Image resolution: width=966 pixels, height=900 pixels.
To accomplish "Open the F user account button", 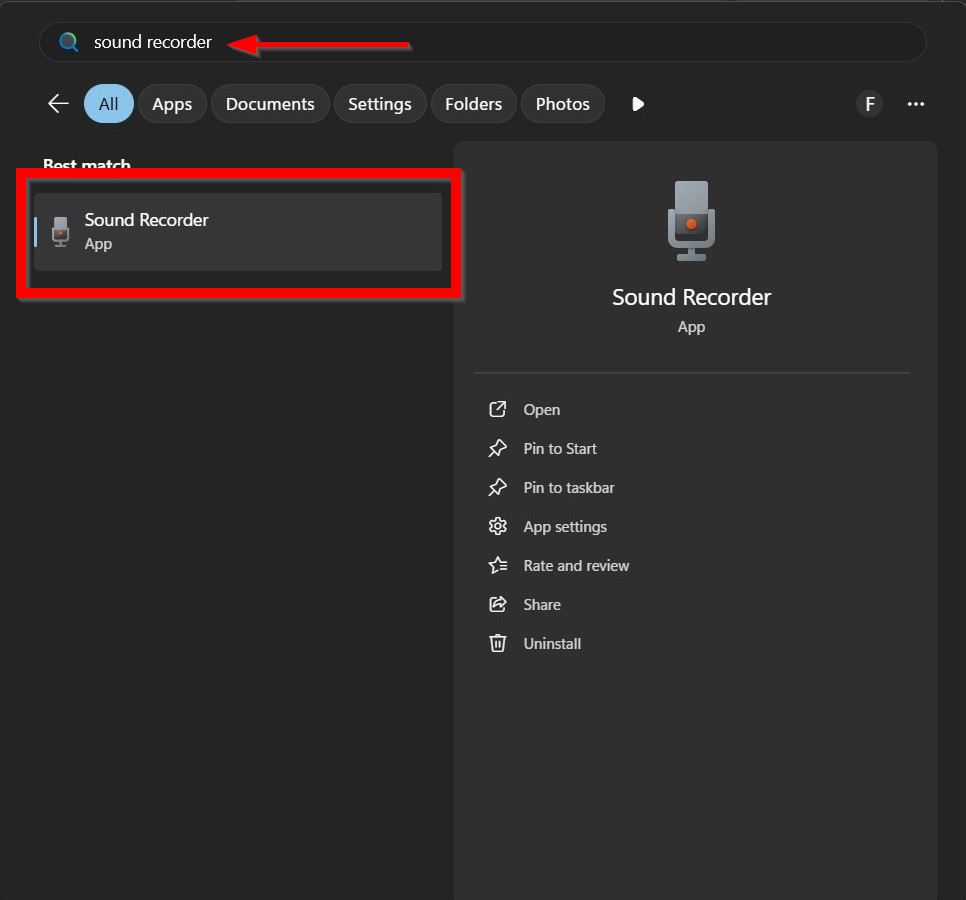I will click(869, 103).
